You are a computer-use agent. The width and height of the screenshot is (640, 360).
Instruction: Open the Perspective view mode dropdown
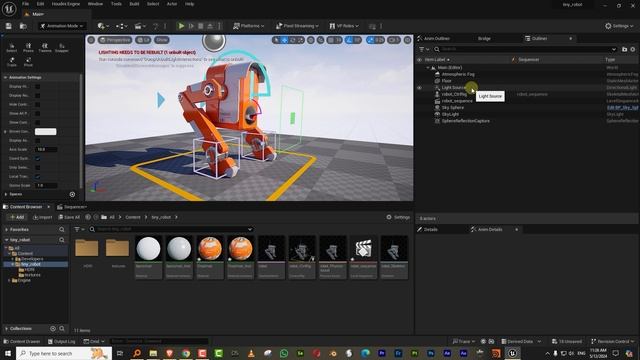(116, 40)
